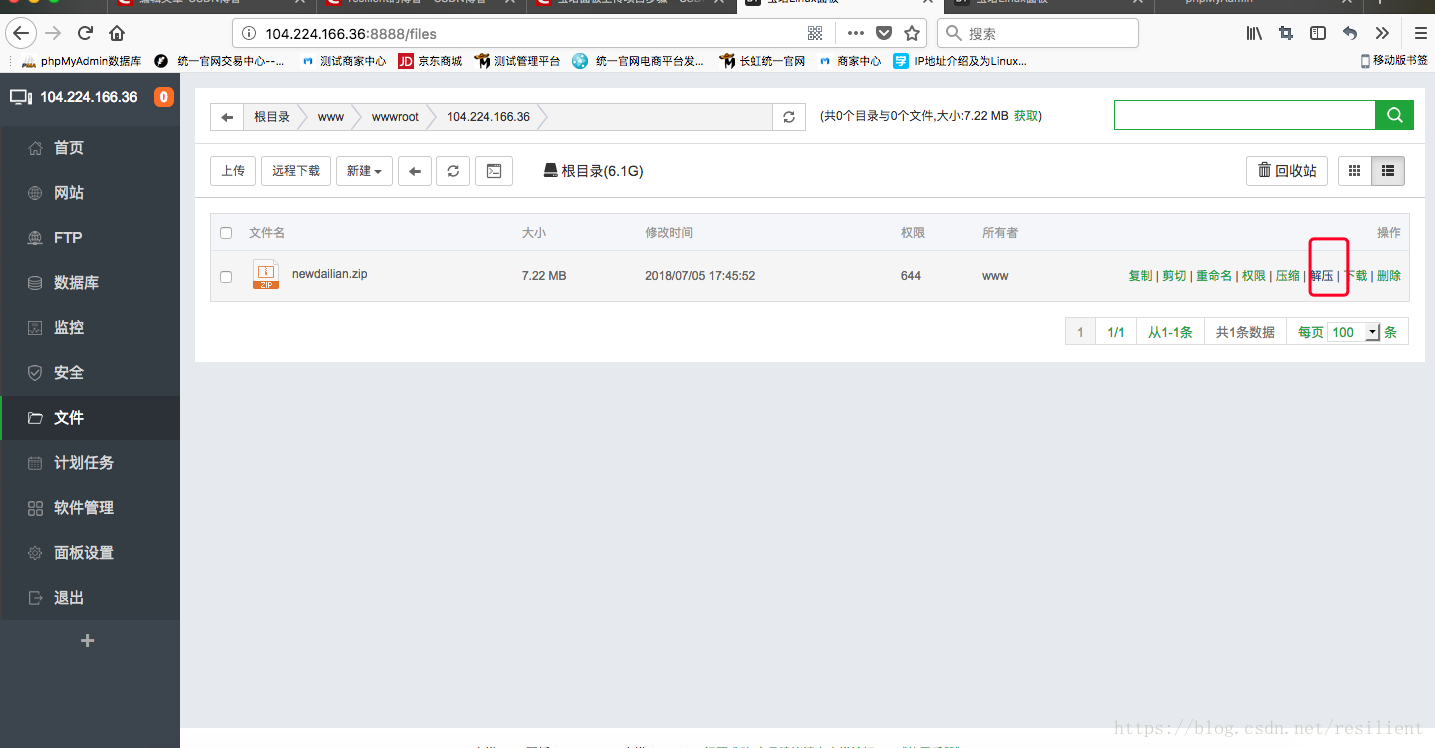This screenshot has height=748, width=1435.
Task: Open the 回收站 recycle bin
Action: tap(1287, 171)
